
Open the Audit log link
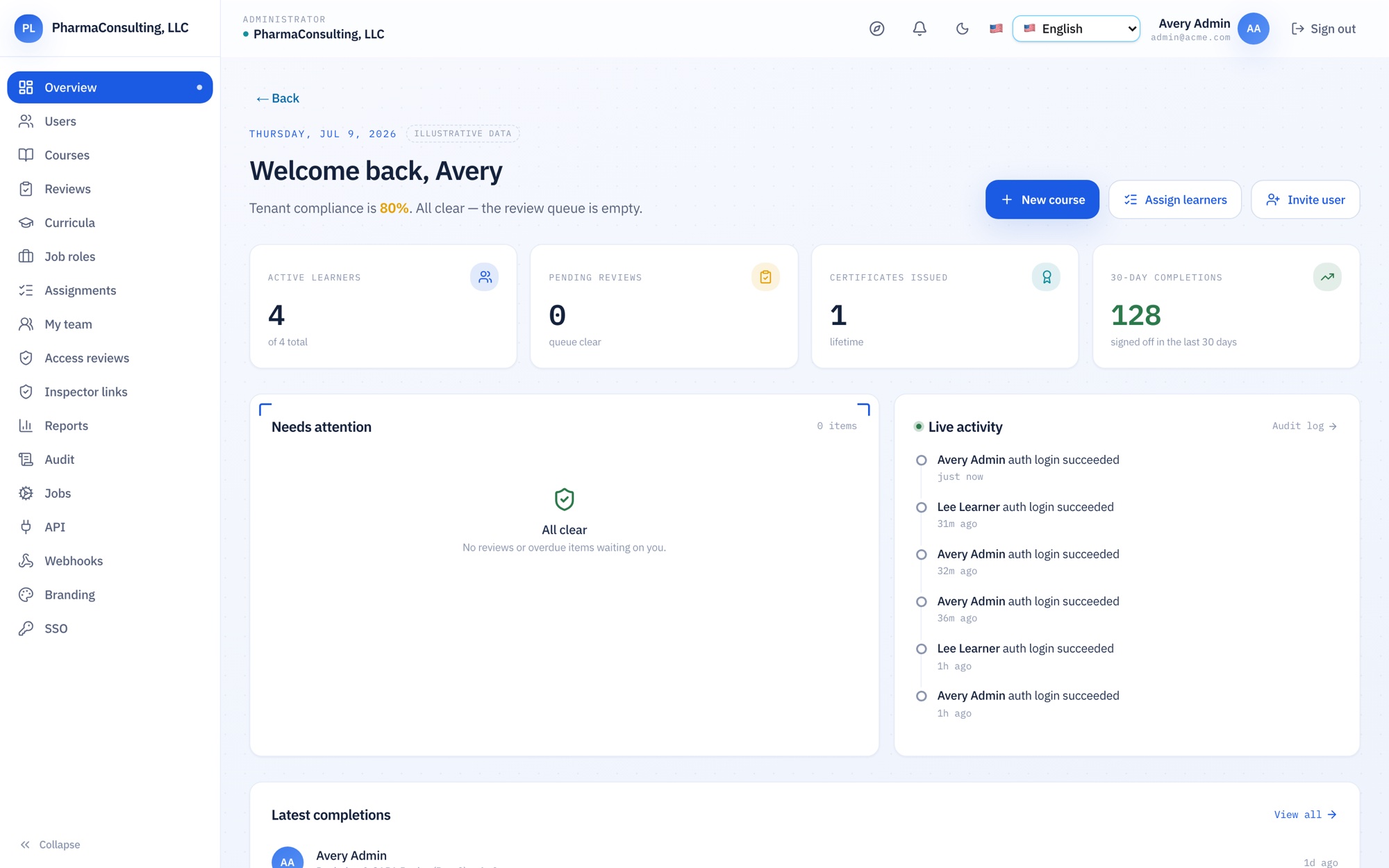click(x=1304, y=426)
